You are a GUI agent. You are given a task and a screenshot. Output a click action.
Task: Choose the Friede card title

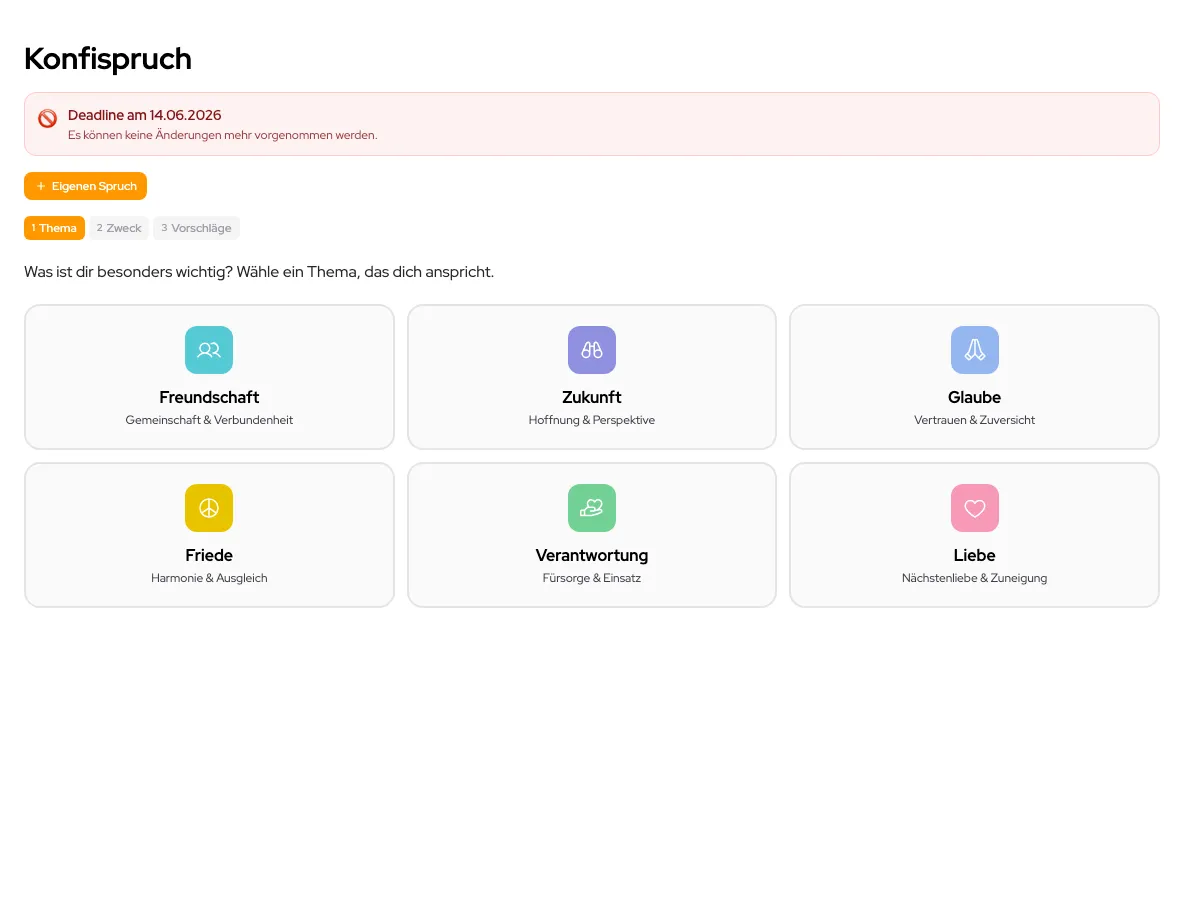coord(209,556)
